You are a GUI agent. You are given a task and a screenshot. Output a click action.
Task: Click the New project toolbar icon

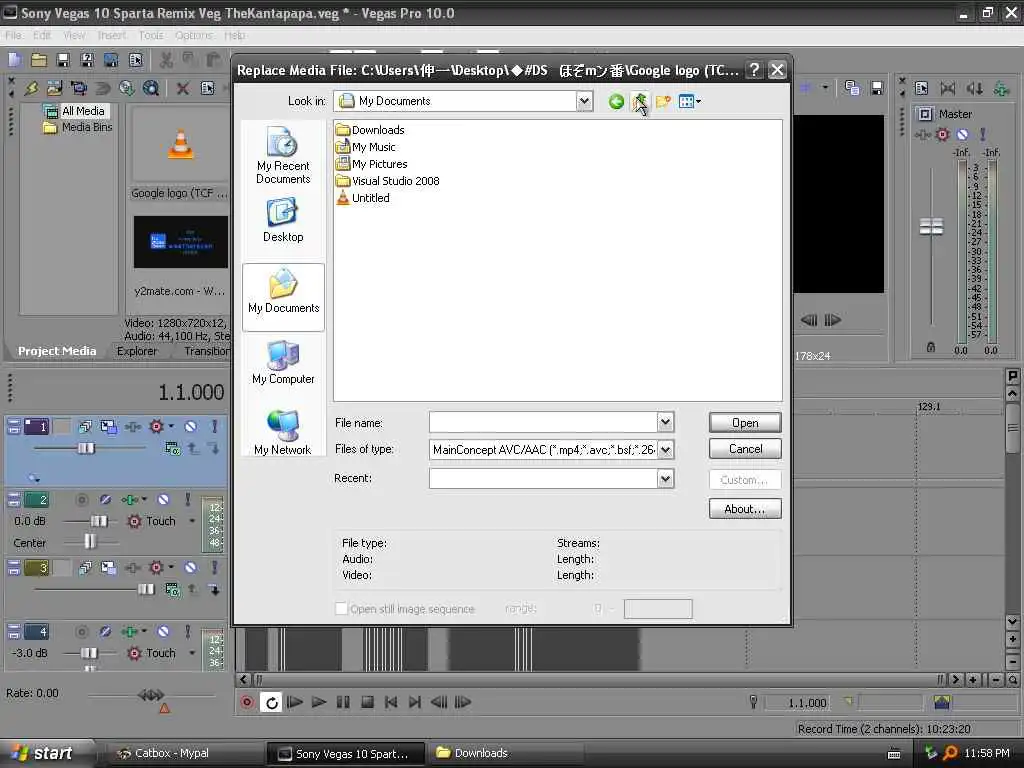click(x=14, y=61)
